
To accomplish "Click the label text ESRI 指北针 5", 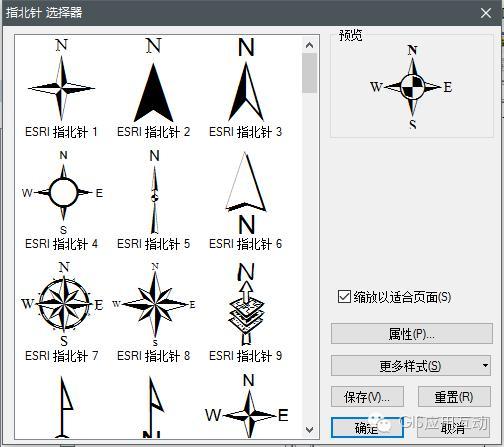I will 153,244.
